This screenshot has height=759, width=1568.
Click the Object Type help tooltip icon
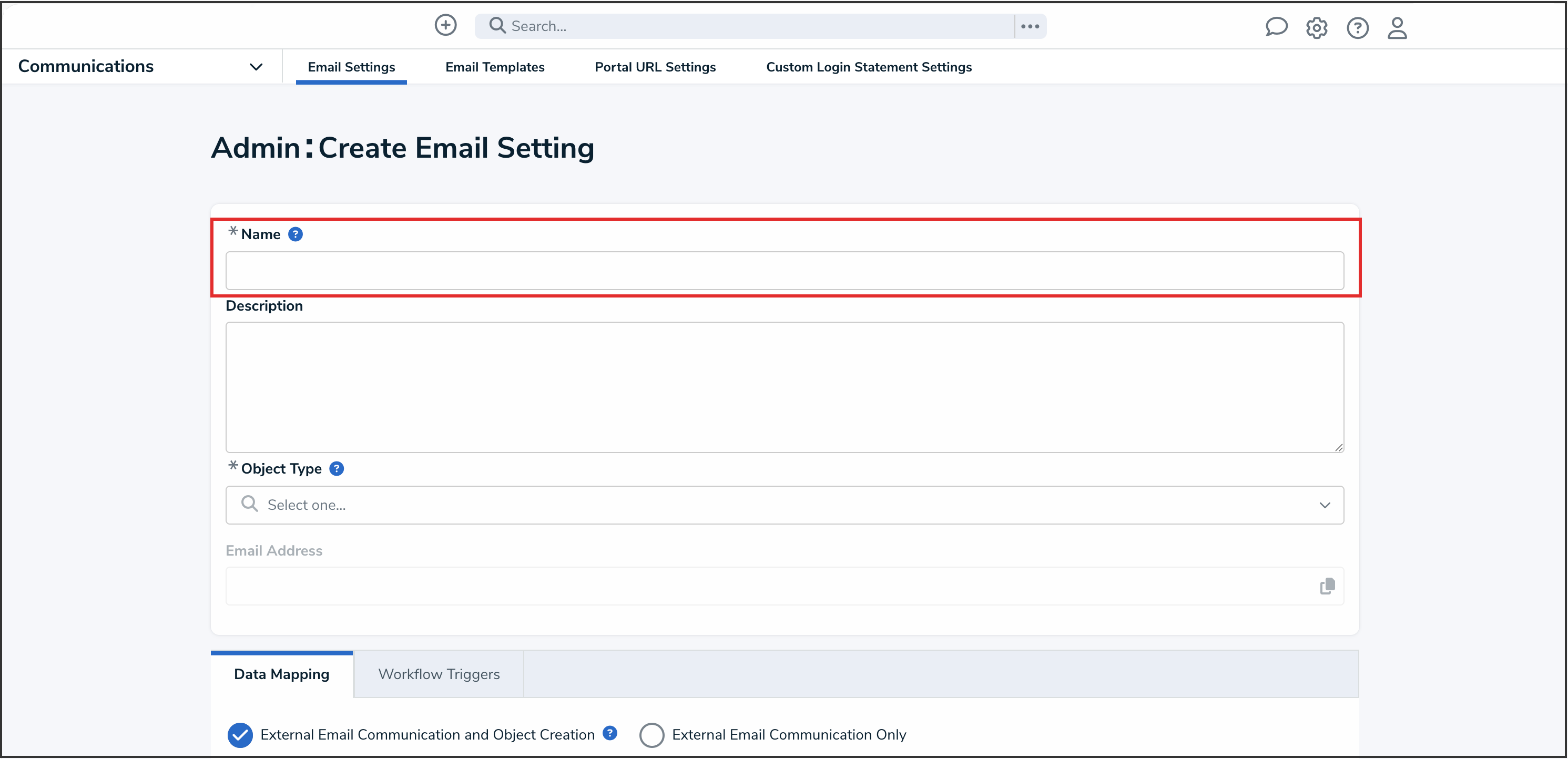pos(336,469)
